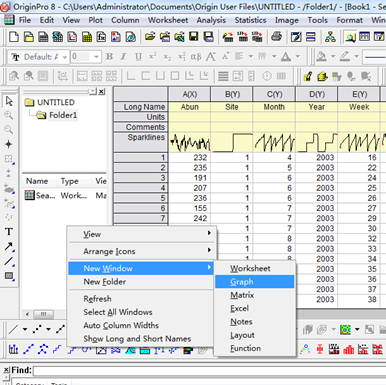Apply subscript formatting
The width and height of the screenshot is (386, 385).
tap(167, 57)
